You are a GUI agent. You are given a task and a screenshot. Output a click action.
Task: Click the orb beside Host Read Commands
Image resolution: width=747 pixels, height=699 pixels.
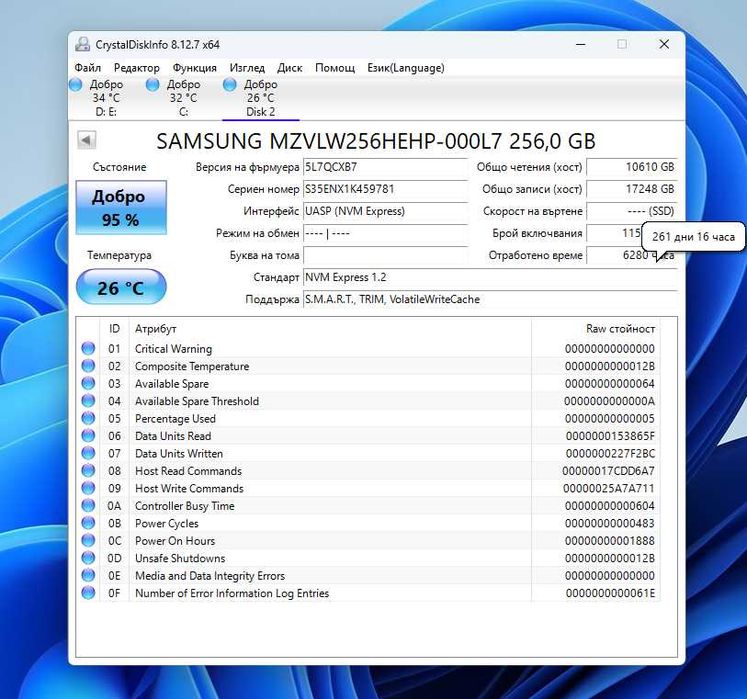coord(88,471)
